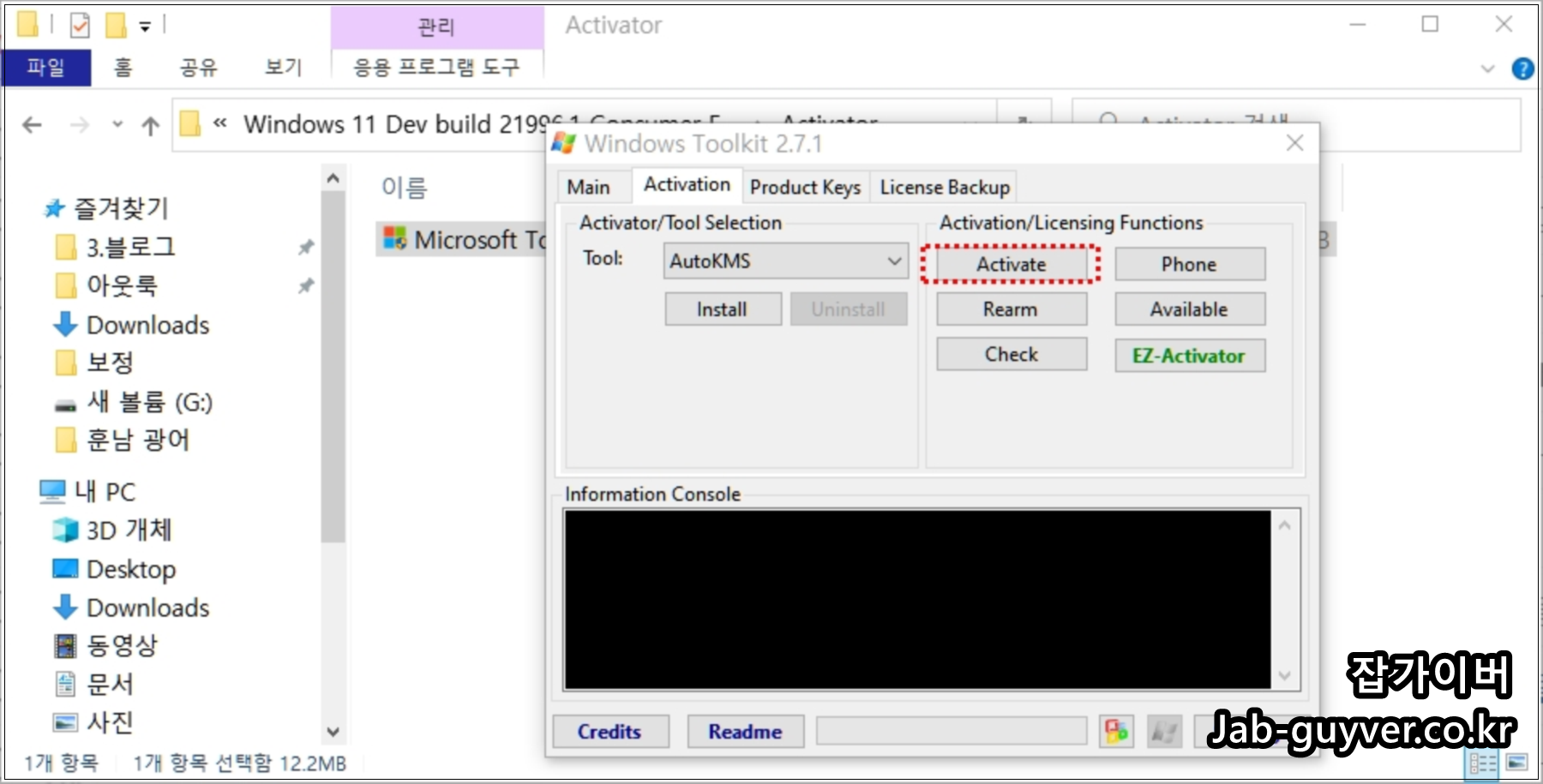Click the properties icon in quick access toolbar
The image size is (1543, 784).
pos(80,26)
